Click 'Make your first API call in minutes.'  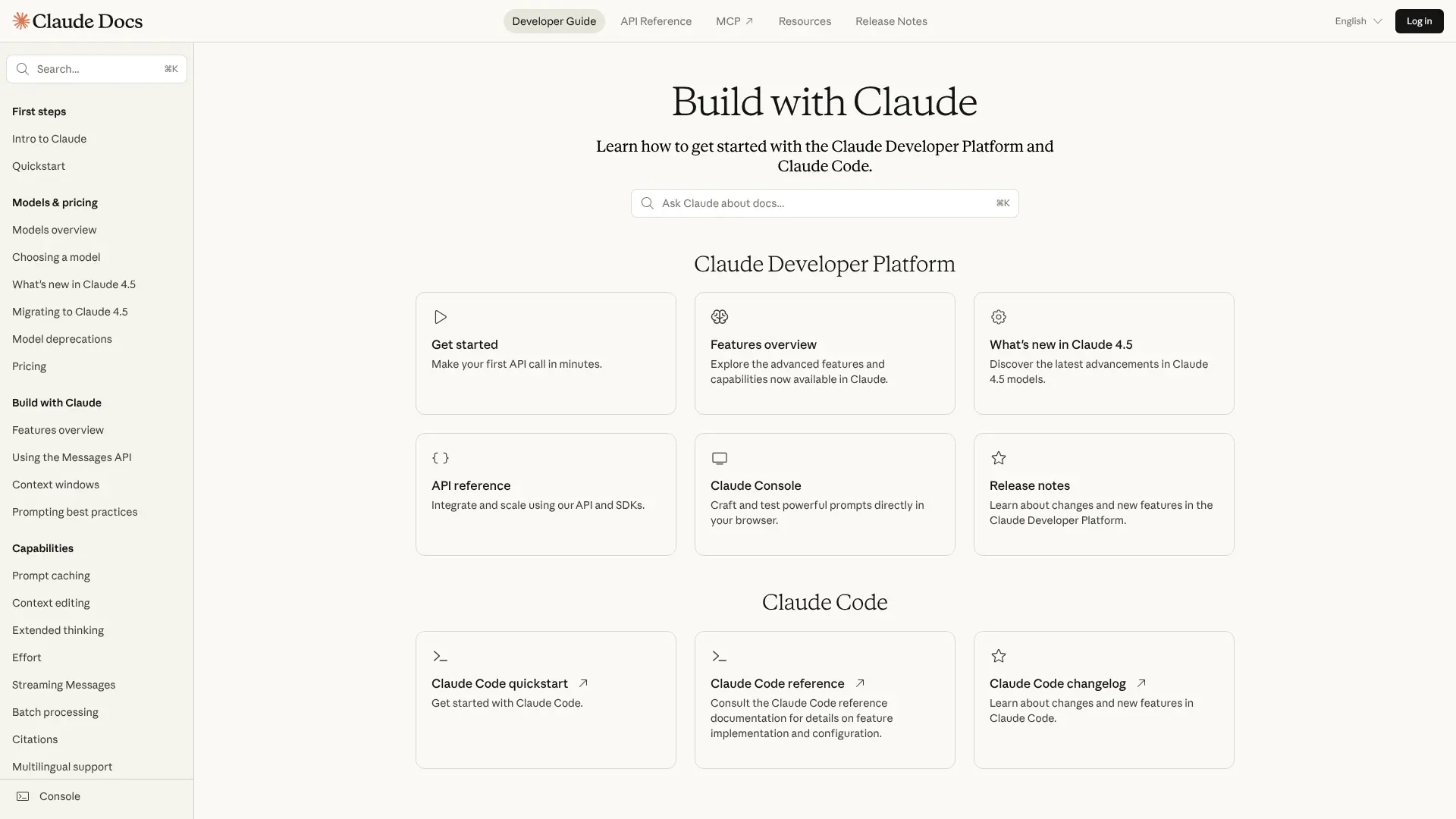tap(516, 364)
